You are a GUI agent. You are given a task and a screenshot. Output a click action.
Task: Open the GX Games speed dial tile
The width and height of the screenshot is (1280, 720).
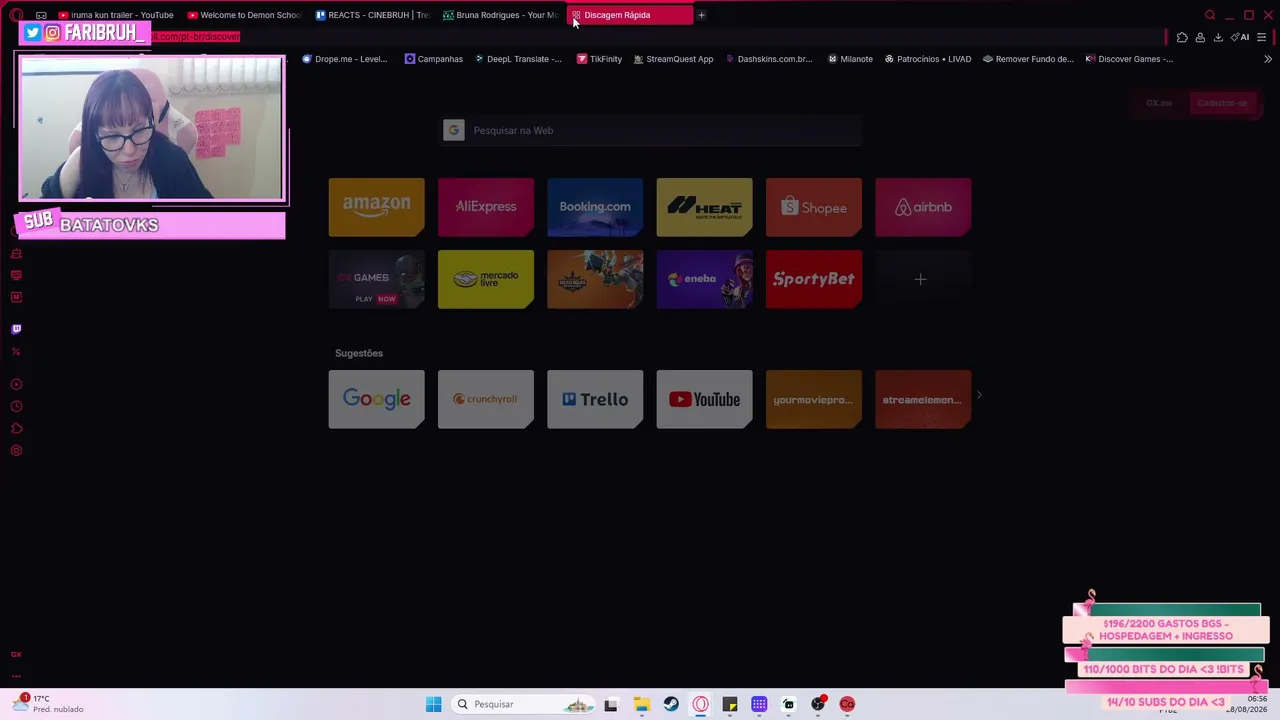(x=376, y=279)
